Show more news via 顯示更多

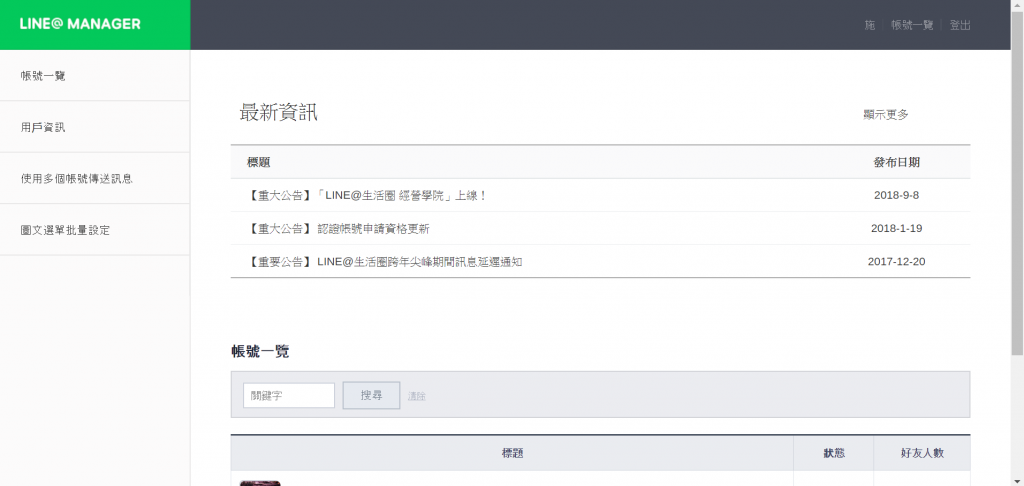886,114
